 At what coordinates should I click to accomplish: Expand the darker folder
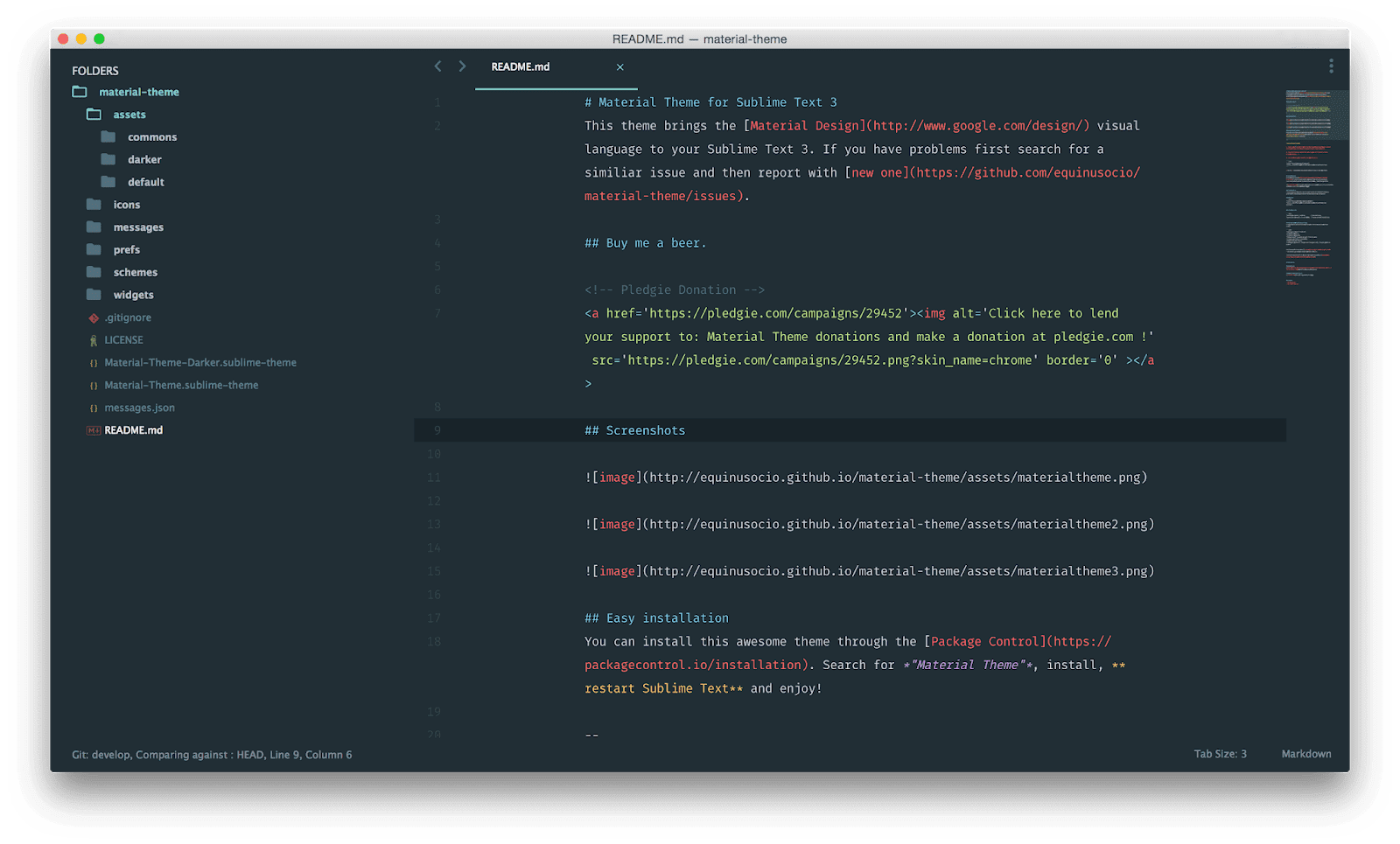(144, 160)
